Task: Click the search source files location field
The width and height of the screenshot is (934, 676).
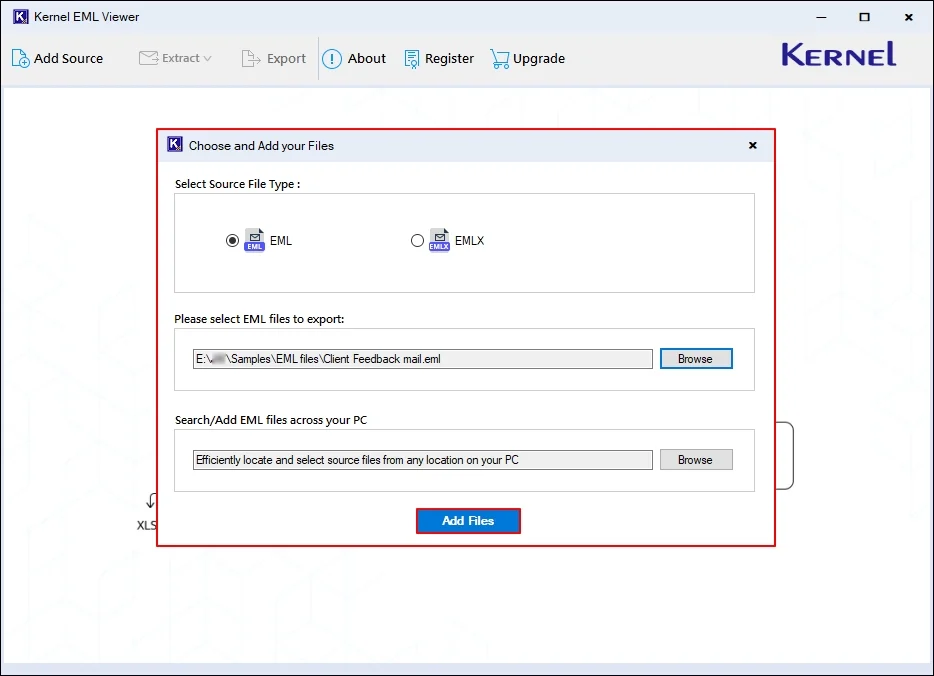Action: [422, 460]
